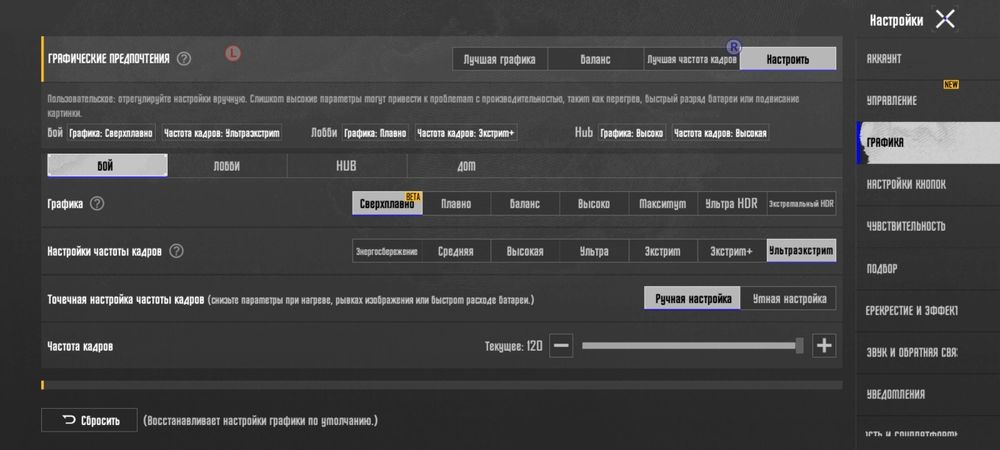Set graphics quality to Баланс

[x=525, y=204]
